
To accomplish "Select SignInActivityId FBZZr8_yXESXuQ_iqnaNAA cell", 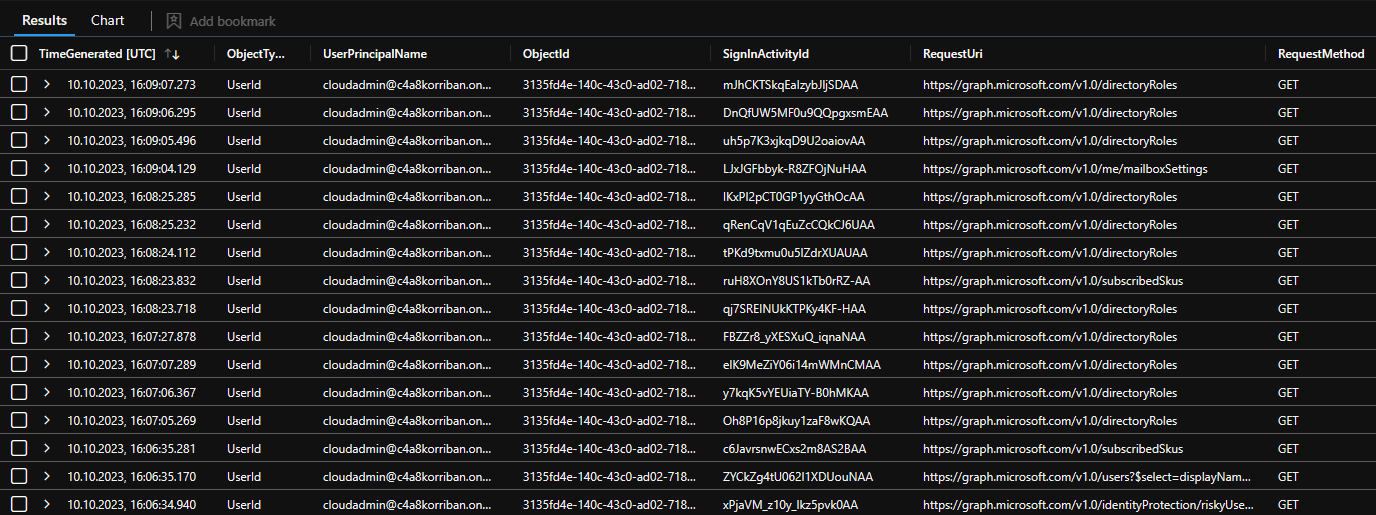I will tap(795, 337).
